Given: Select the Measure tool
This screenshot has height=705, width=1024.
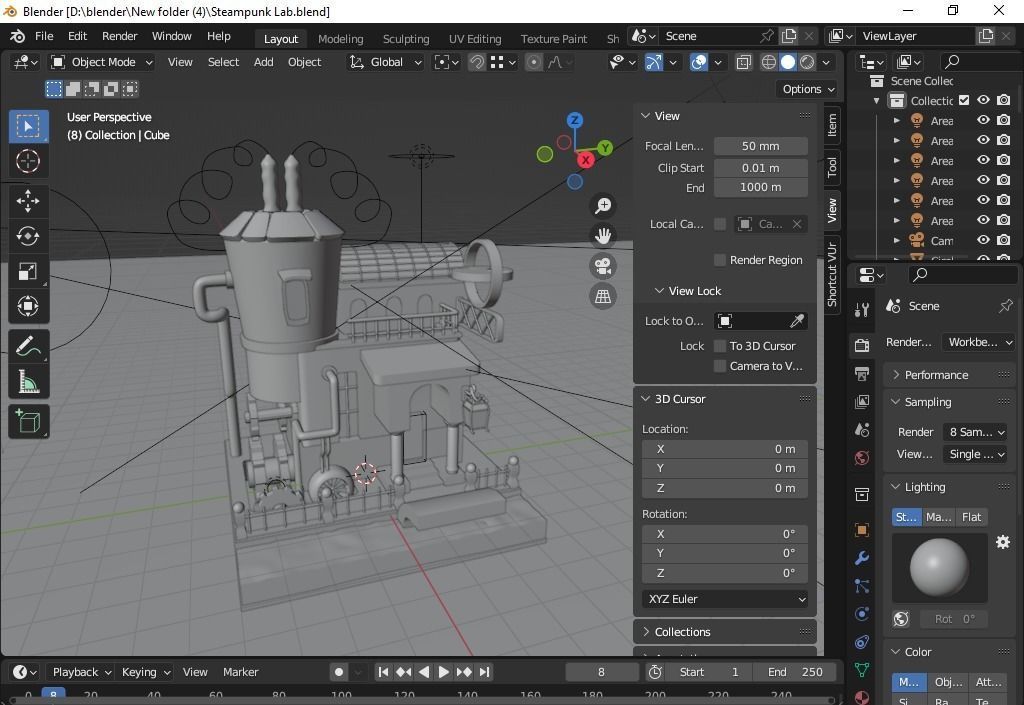Looking at the screenshot, I should 28,380.
